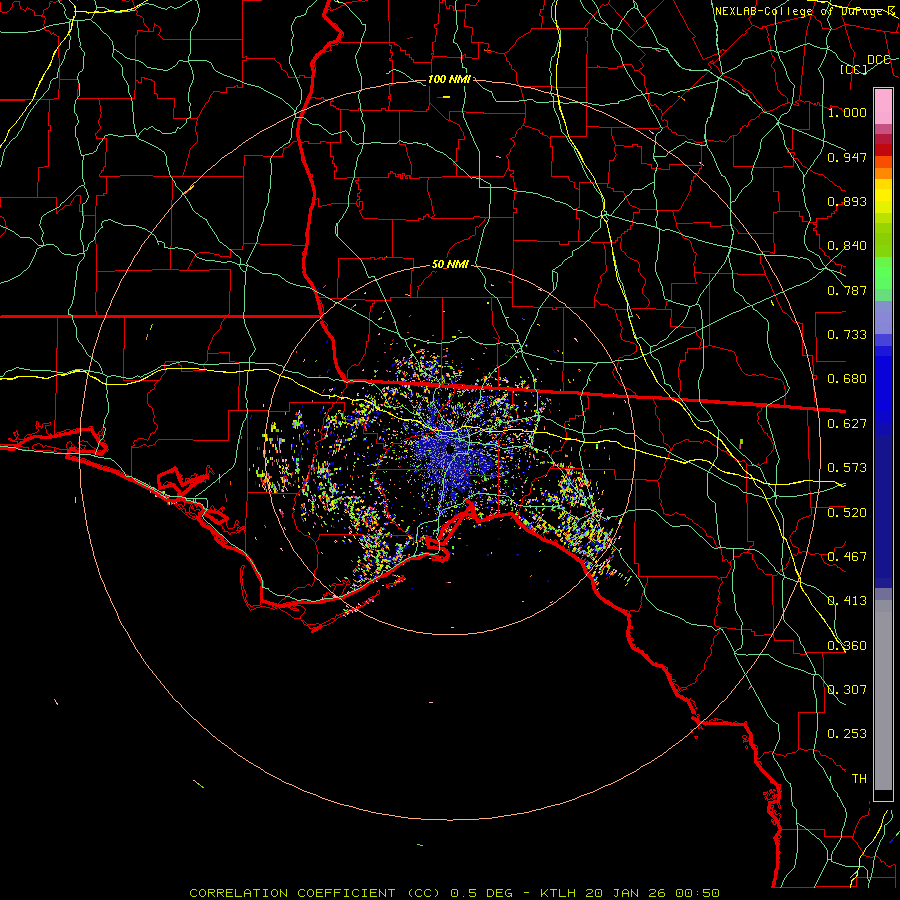Viewport: 900px width, 900px height.
Task: Click the "DCC" product label
Action: [x=879, y=59]
